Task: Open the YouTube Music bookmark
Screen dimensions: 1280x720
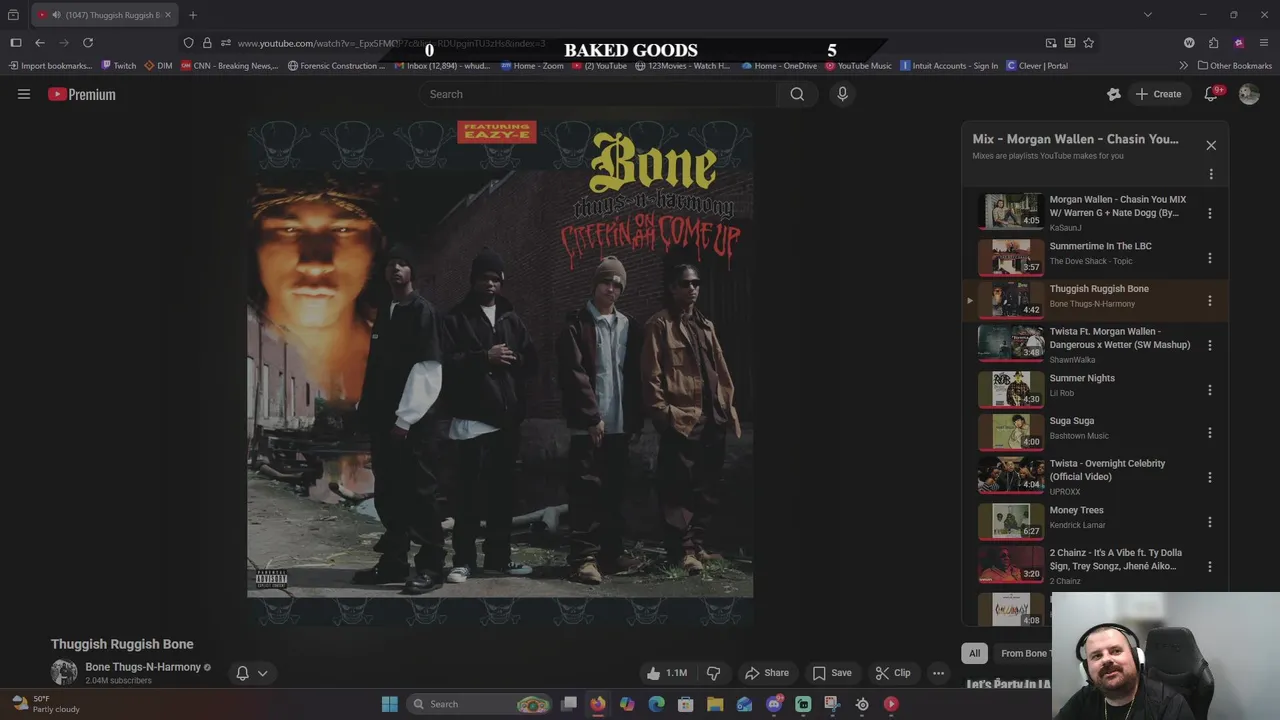Action: pos(858,66)
